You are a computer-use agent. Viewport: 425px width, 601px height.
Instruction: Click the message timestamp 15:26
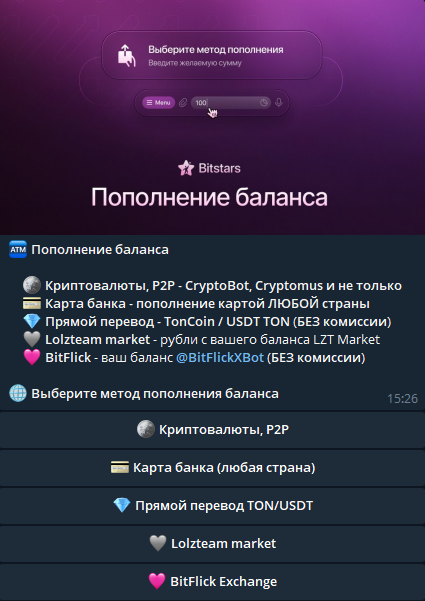(402, 399)
